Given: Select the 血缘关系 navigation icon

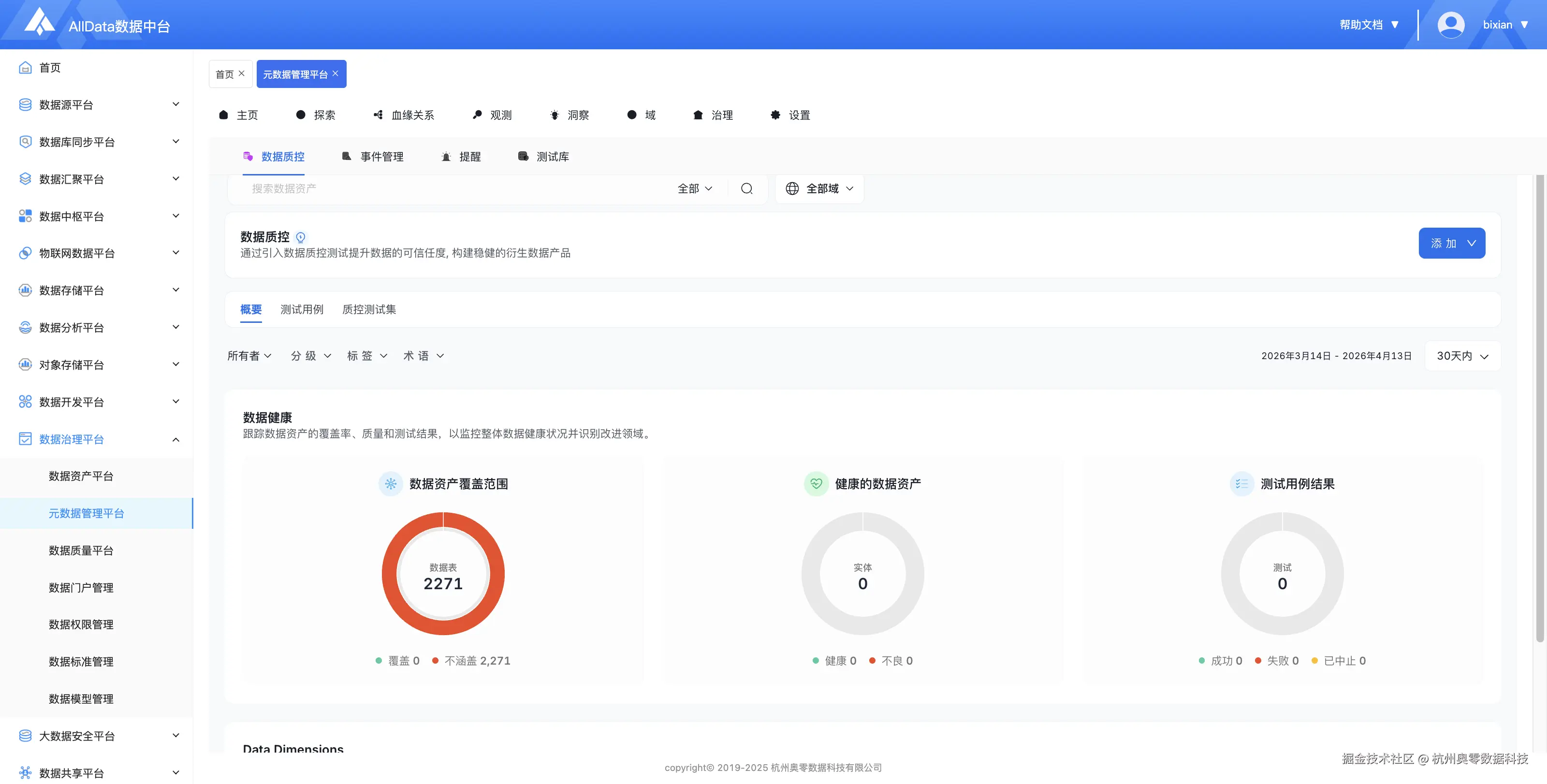Looking at the screenshot, I should point(378,114).
